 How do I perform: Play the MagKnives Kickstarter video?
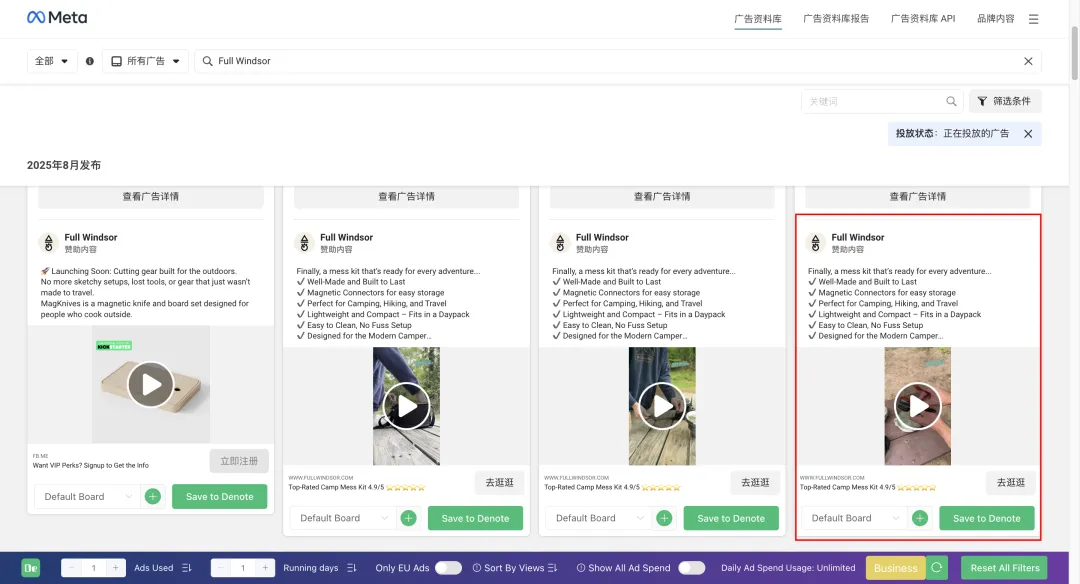coord(150,384)
